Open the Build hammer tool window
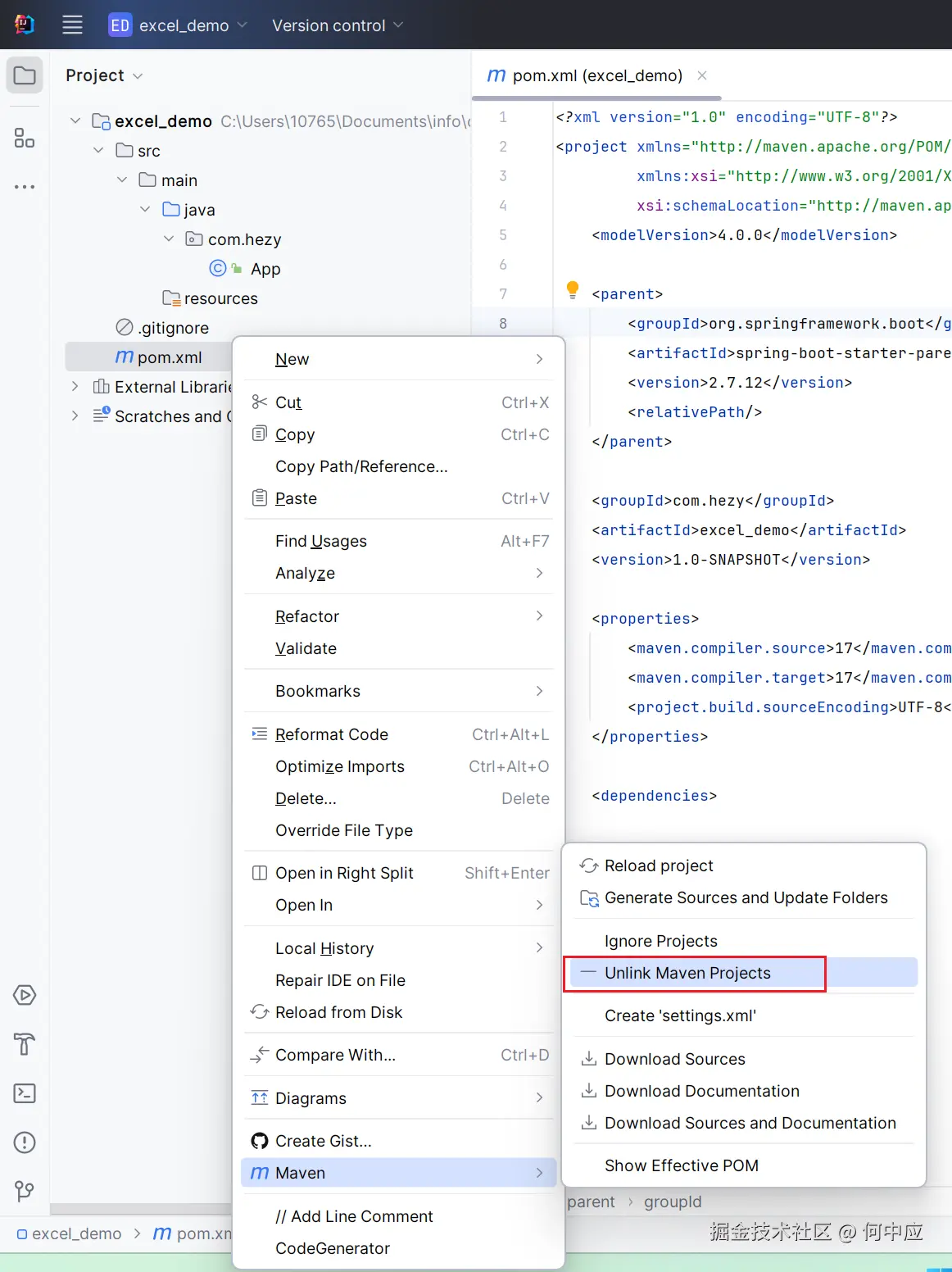Screen dimensions: 952x1272 (x=25, y=1044)
